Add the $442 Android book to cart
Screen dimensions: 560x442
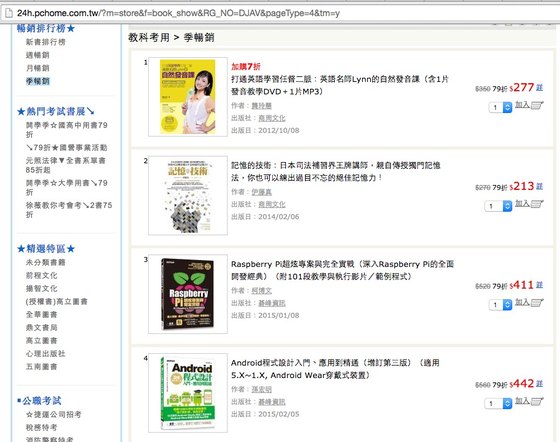(529, 401)
